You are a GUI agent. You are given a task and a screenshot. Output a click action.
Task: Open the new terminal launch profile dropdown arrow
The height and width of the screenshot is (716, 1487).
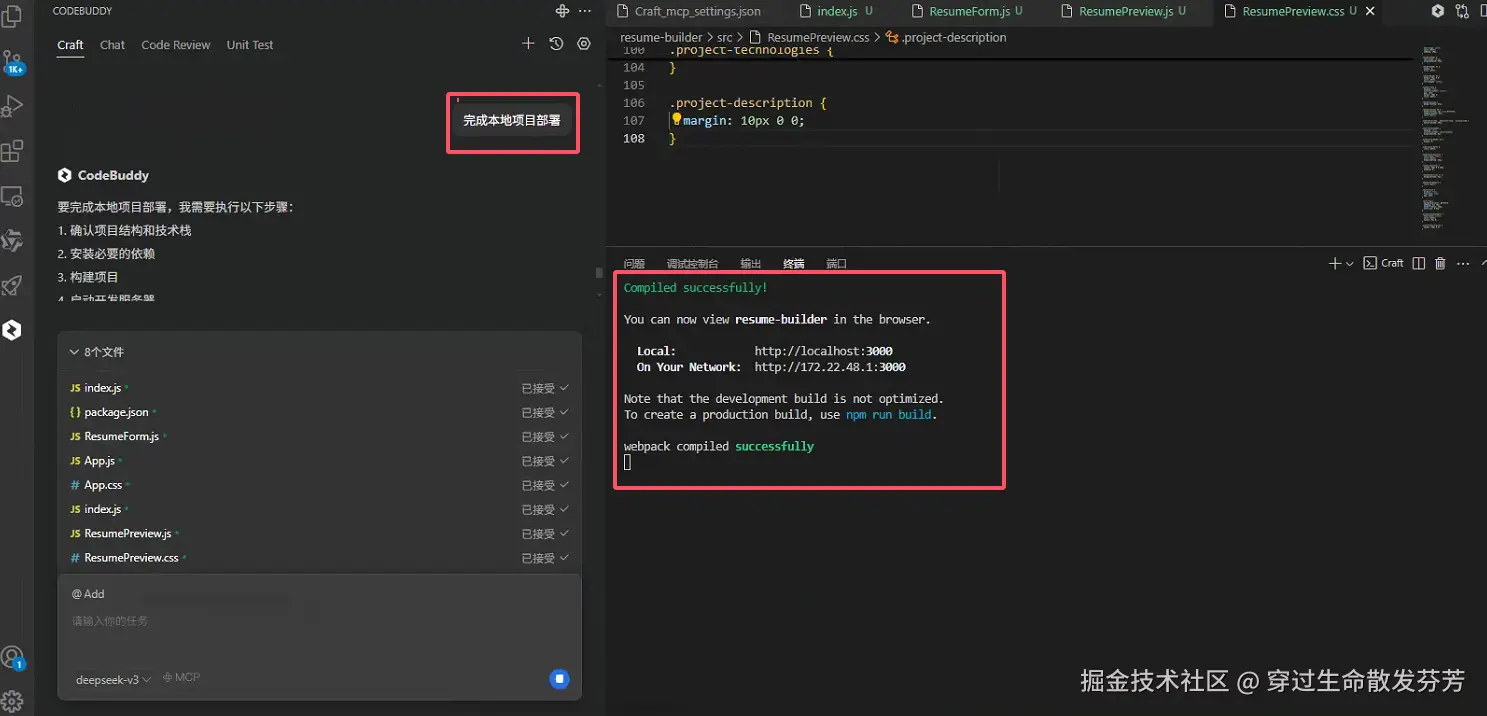click(x=1350, y=264)
